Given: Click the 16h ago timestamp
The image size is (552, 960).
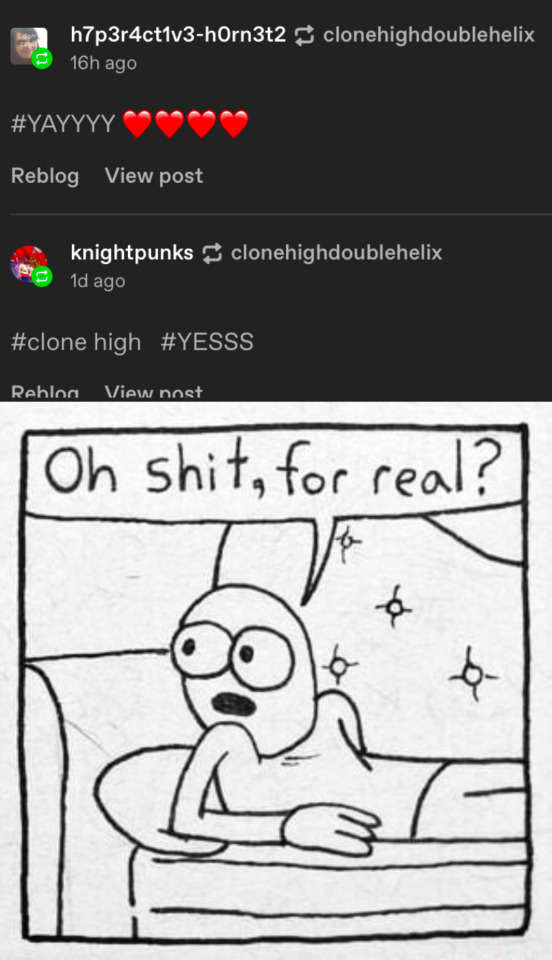Looking at the screenshot, I should (103, 63).
